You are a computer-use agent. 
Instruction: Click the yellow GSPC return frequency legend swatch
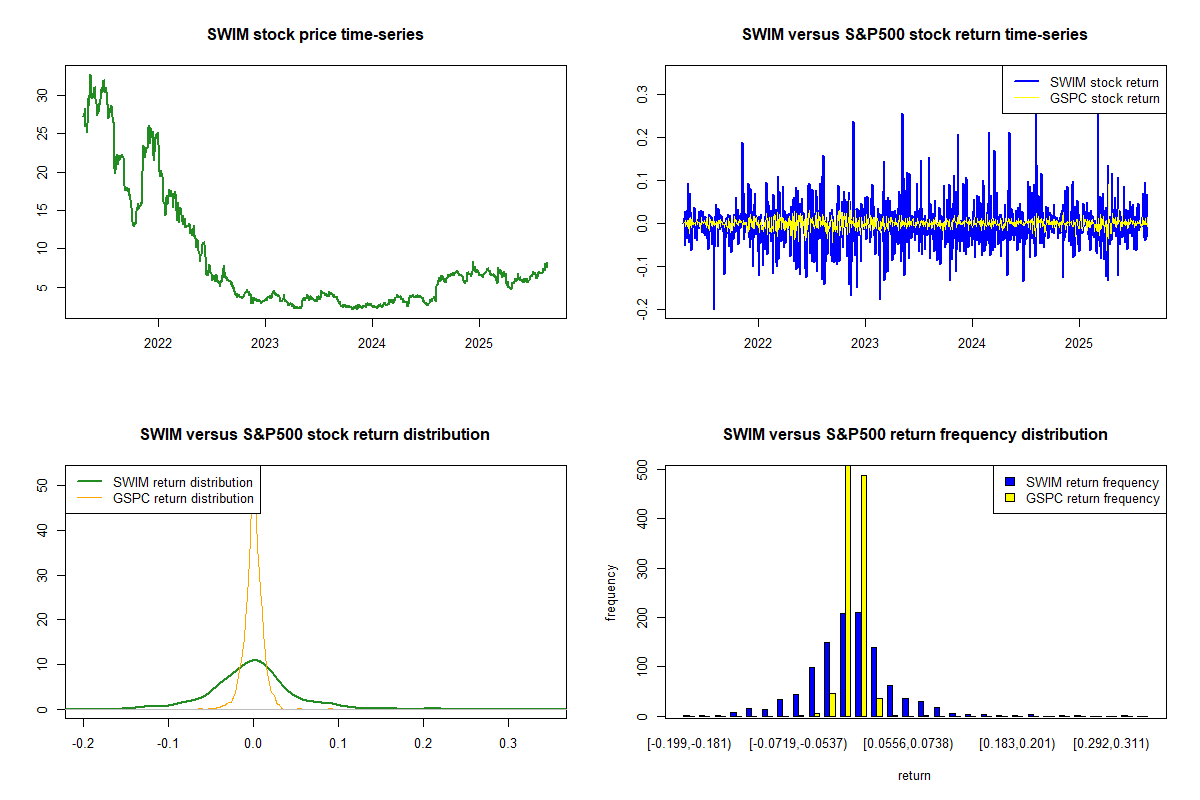point(1011,498)
